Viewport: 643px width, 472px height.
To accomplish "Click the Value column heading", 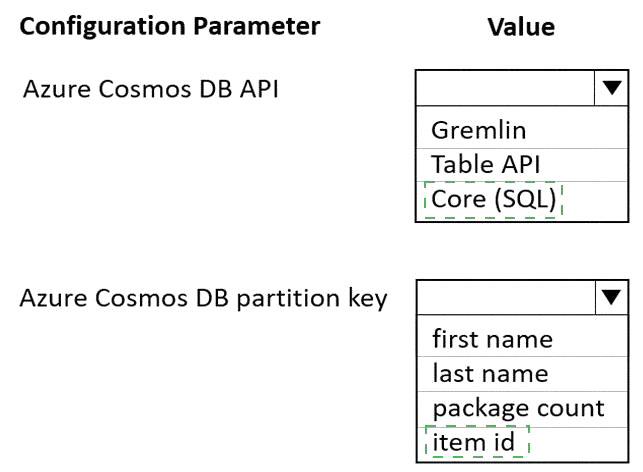I will pos(521,27).
